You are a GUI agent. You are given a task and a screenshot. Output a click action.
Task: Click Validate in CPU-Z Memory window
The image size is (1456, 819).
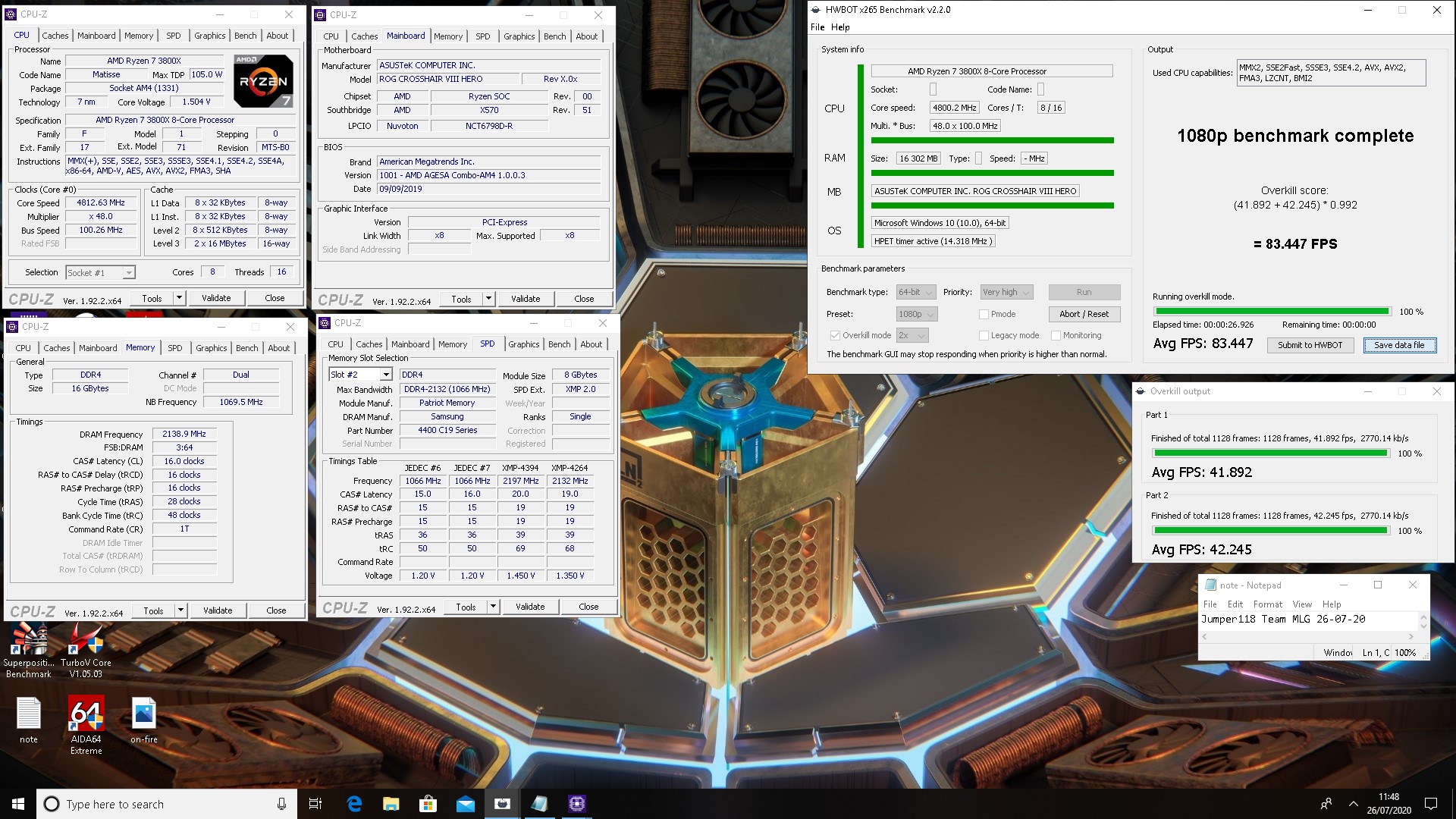coord(218,610)
